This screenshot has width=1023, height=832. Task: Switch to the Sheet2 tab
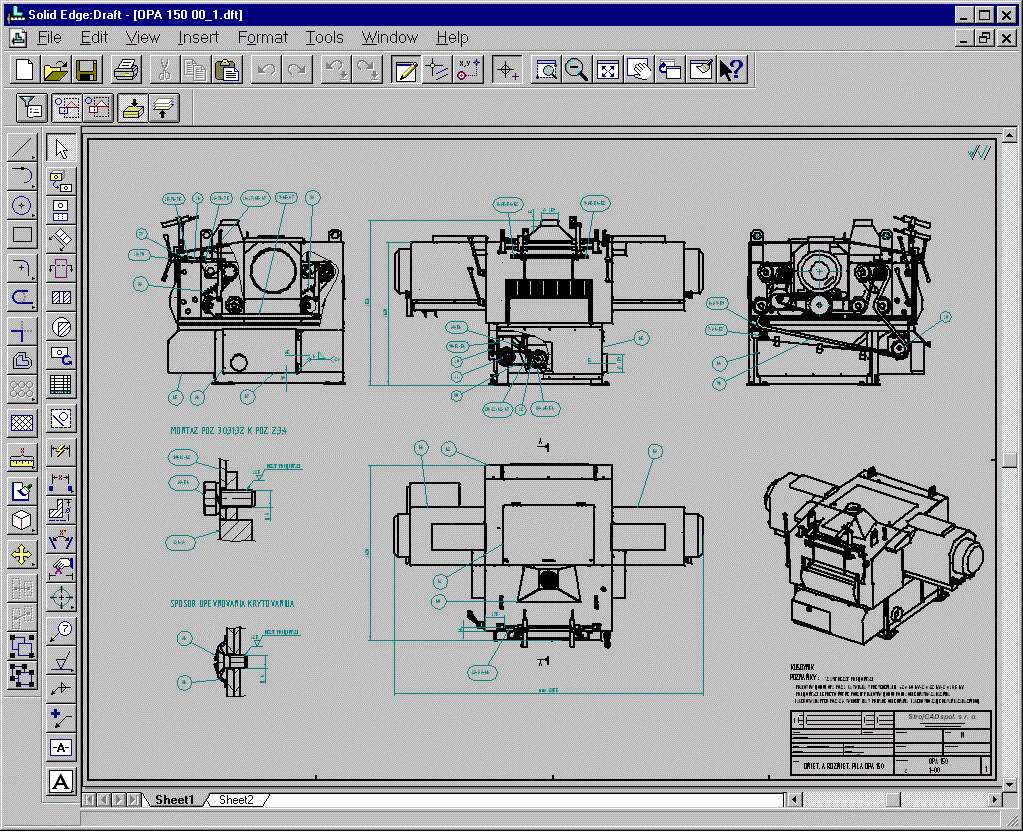236,799
